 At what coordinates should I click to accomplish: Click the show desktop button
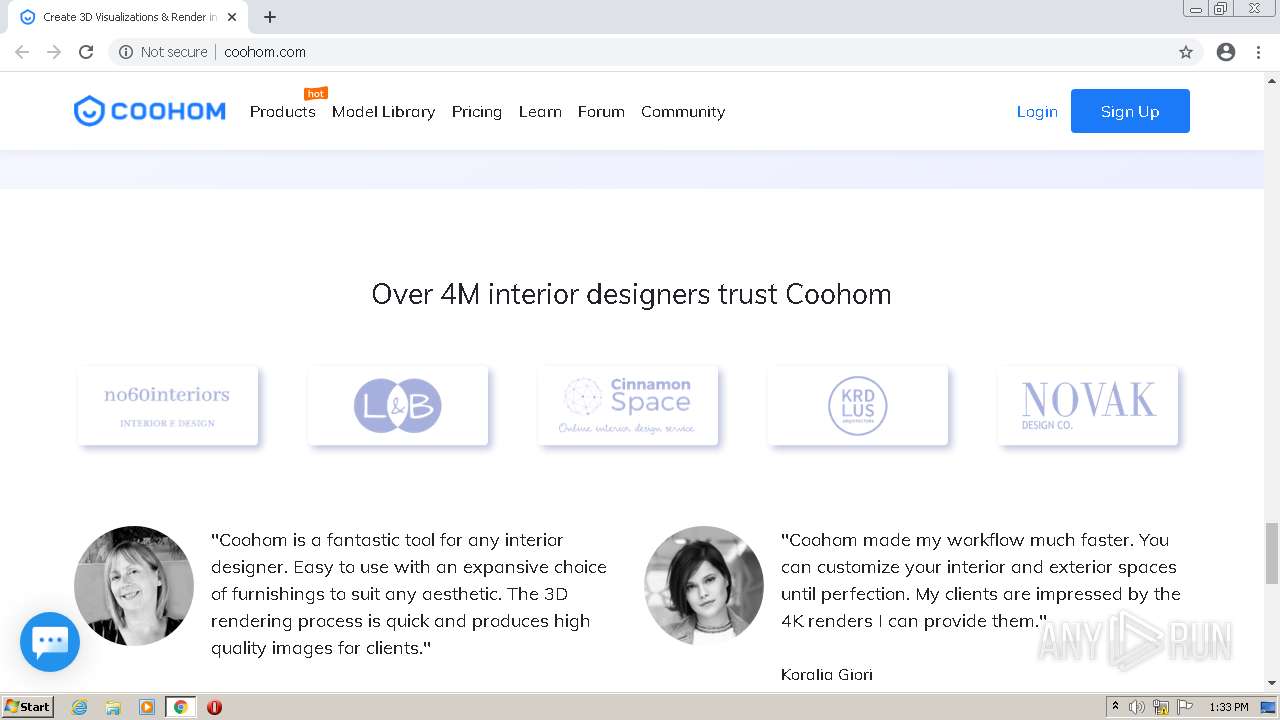coord(1268,707)
